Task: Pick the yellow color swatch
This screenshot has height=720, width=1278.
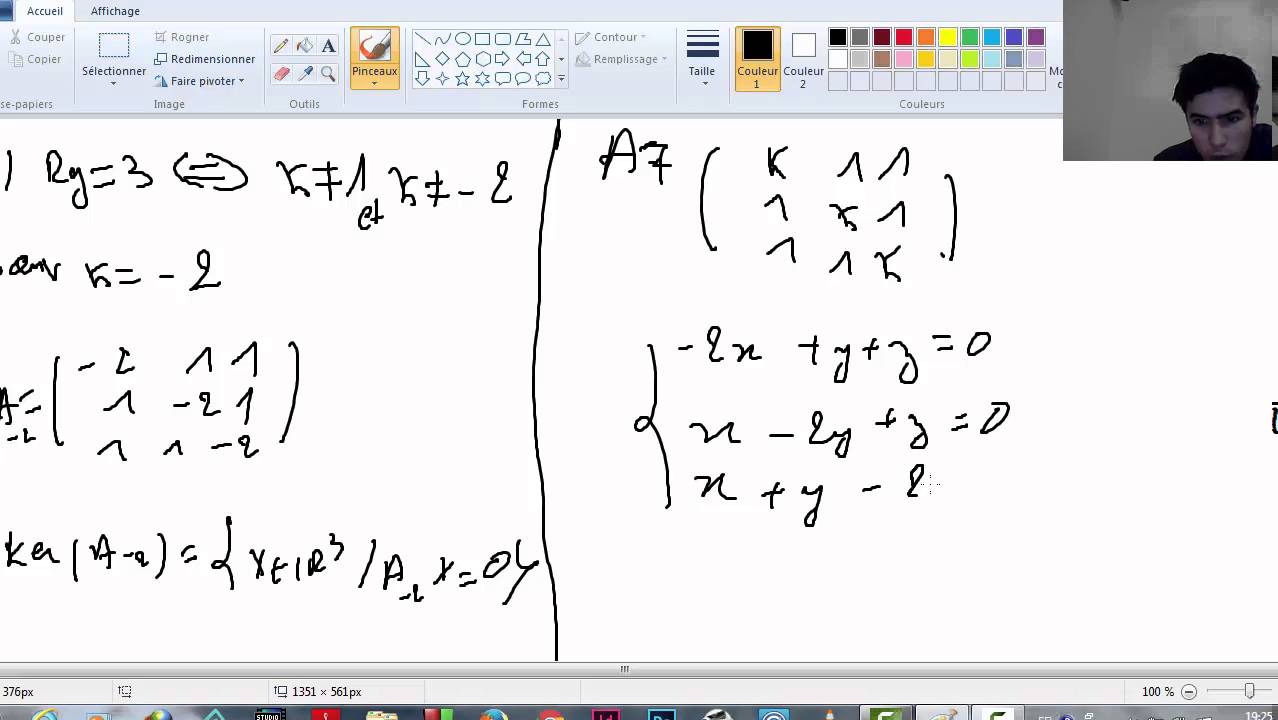Action: coord(948,38)
